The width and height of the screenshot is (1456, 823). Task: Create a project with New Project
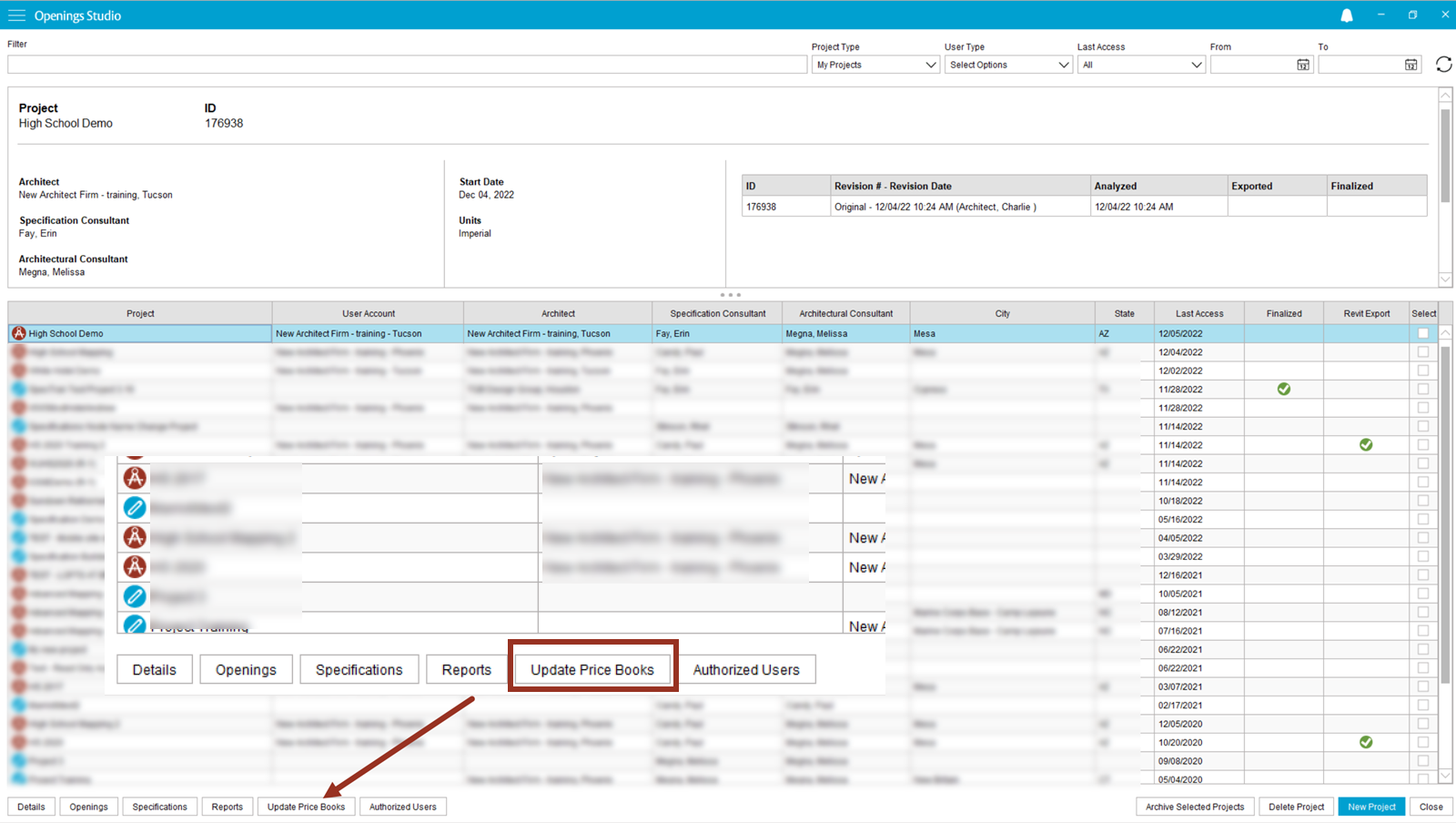click(x=1371, y=807)
